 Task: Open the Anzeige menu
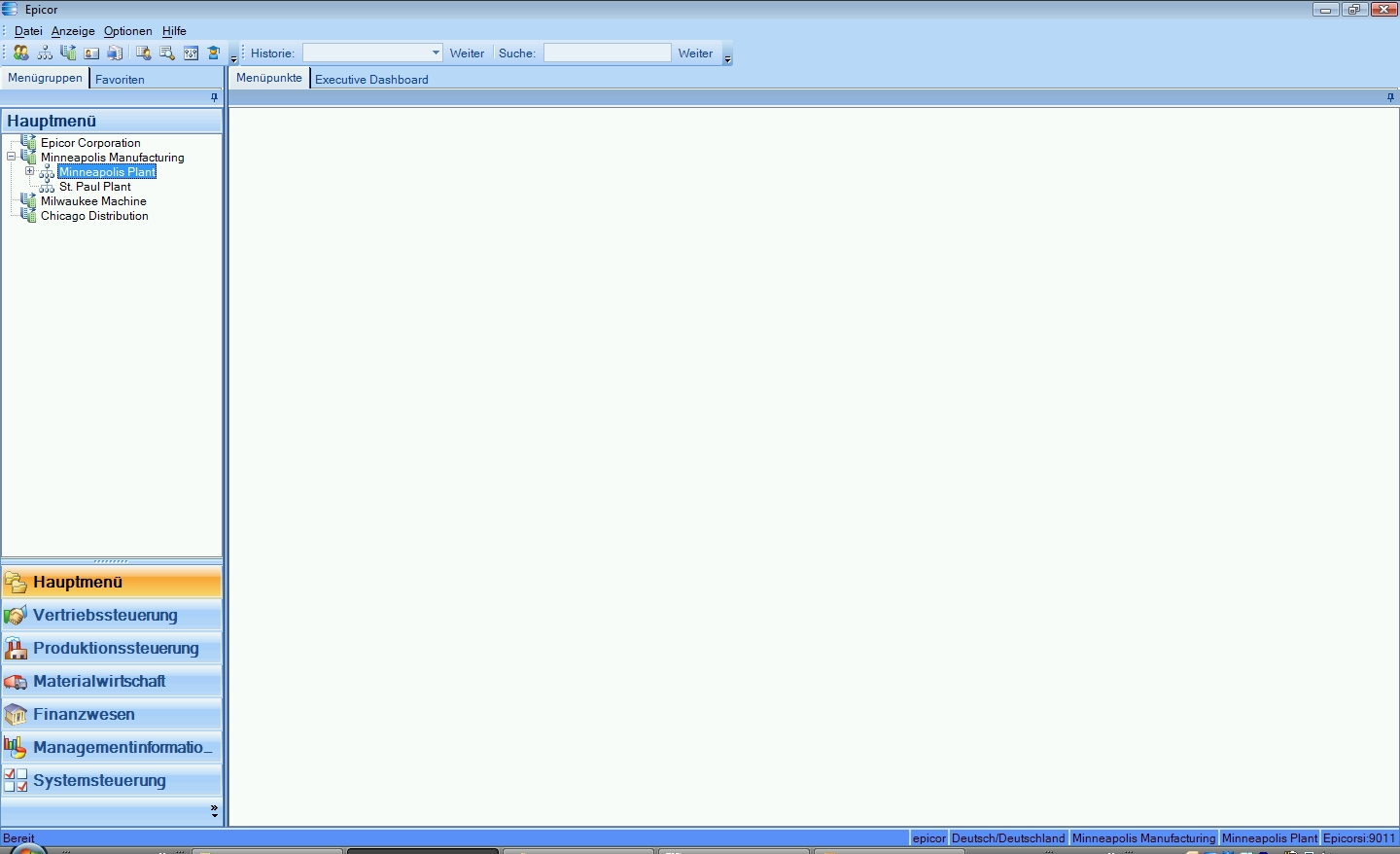tap(73, 31)
